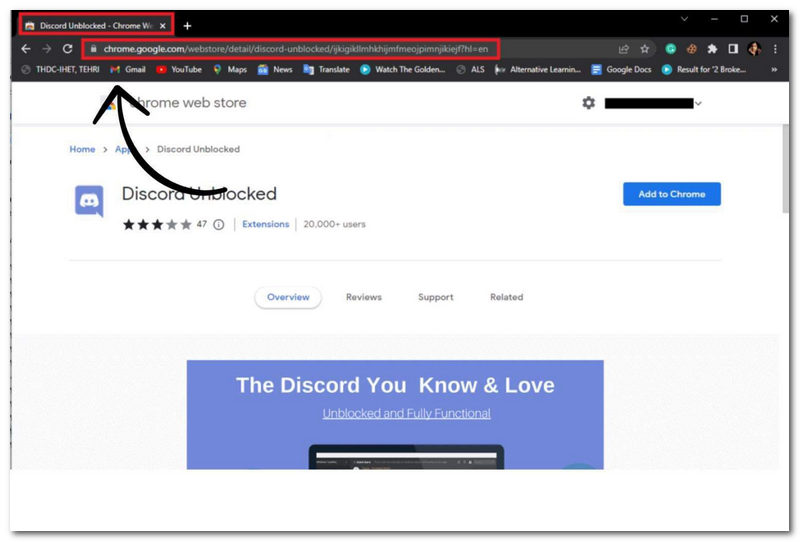Open the Alternative Learnin bookmark
The height and width of the screenshot is (542, 800).
click(538, 69)
